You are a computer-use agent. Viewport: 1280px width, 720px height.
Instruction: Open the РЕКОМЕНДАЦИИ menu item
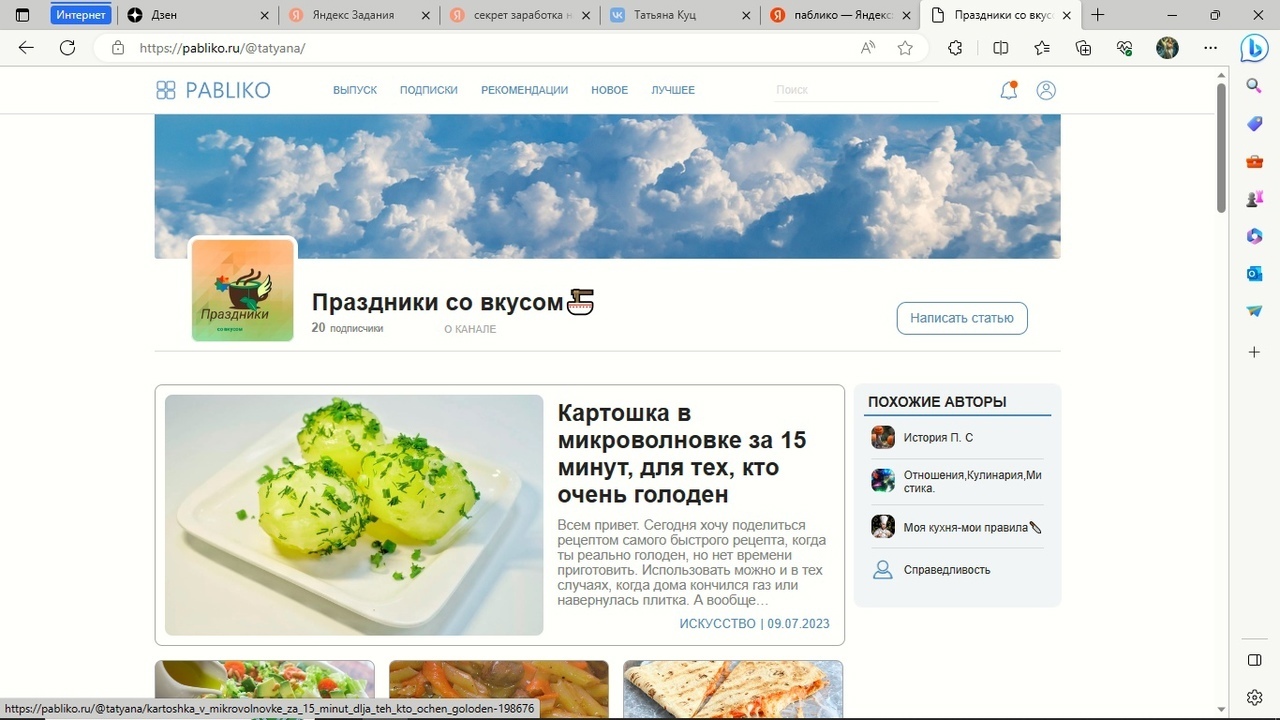[x=524, y=90]
